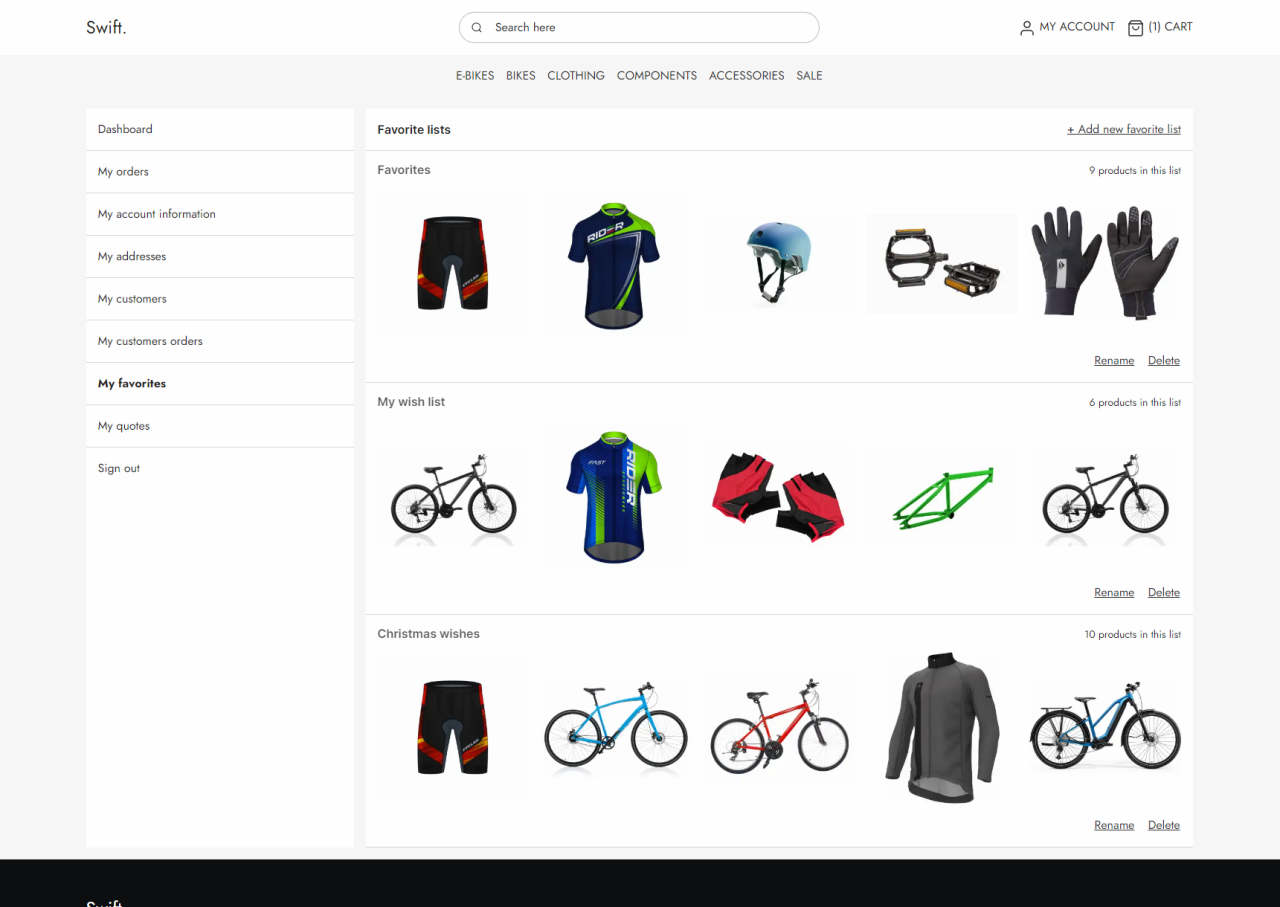Open the red fingerless gloves thumbnail
This screenshot has height=907, width=1280.
778,496
